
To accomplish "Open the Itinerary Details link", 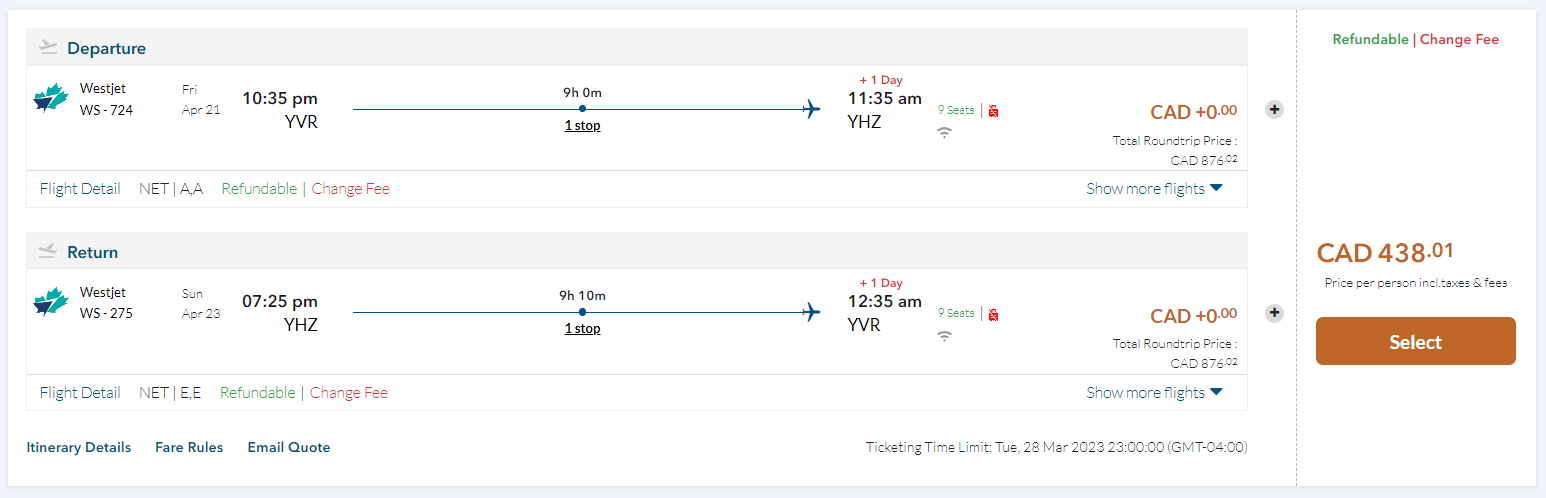I will tap(79, 447).
